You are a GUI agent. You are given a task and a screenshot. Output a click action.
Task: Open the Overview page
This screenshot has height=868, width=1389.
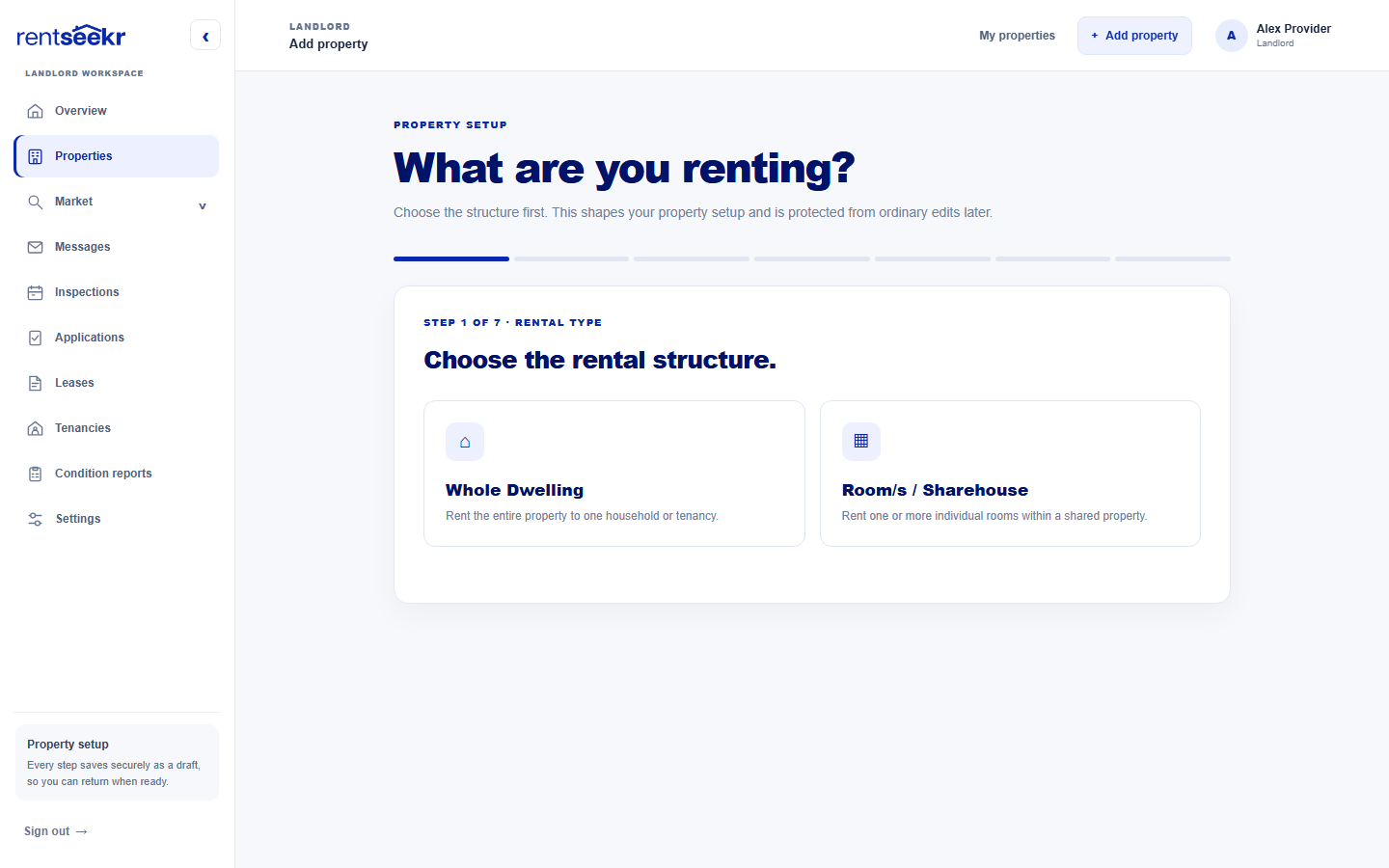(117, 111)
